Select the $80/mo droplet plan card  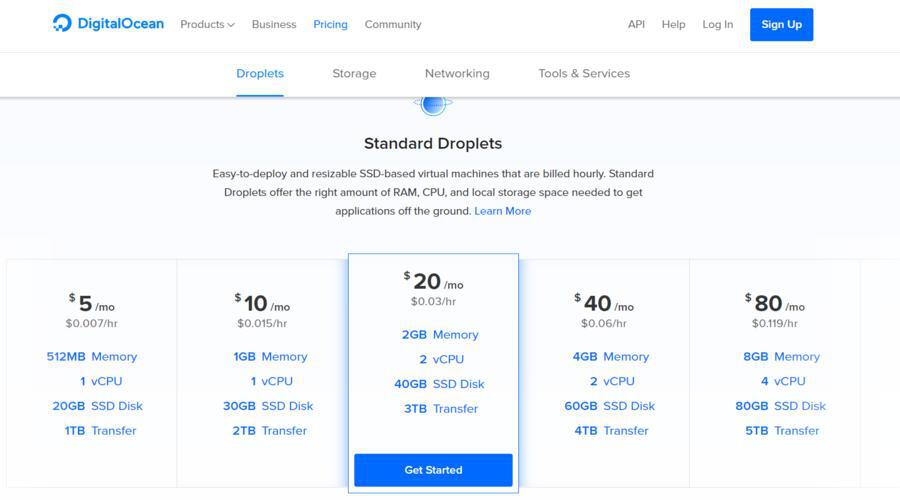(x=775, y=373)
